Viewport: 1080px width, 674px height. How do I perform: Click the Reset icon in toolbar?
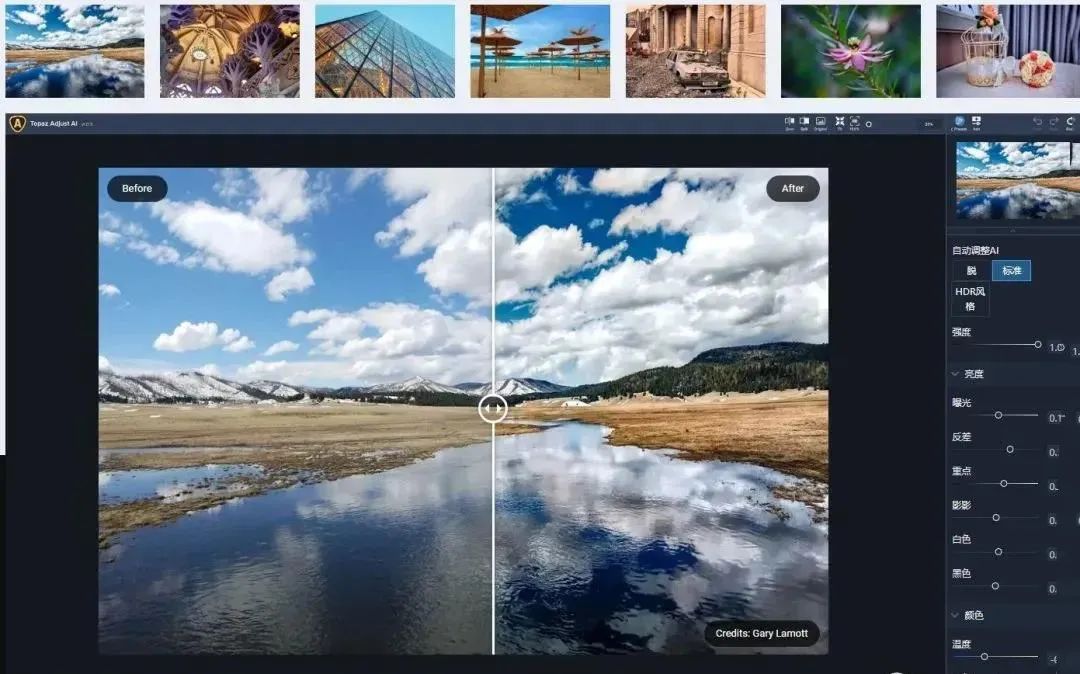tap(1071, 123)
